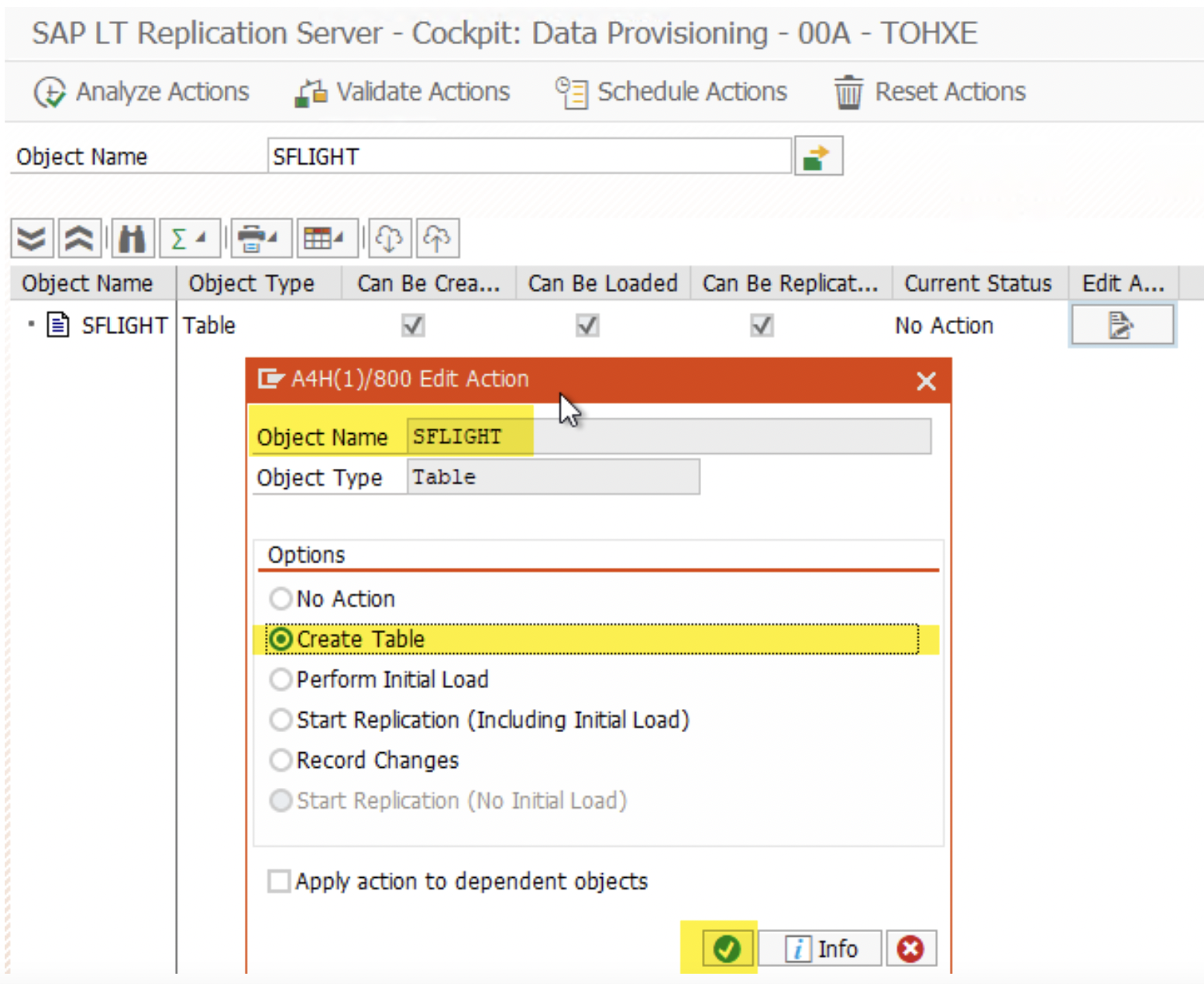The image size is (1204, 984).
Task: Expand all rows with double-down arrow icon
Action: (32, 238)
